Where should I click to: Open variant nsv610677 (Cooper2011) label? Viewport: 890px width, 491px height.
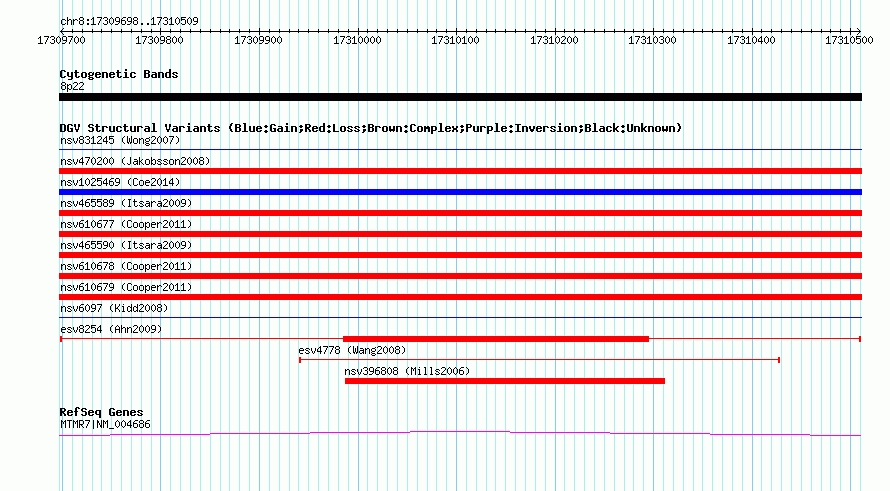[x=126, y=224]
